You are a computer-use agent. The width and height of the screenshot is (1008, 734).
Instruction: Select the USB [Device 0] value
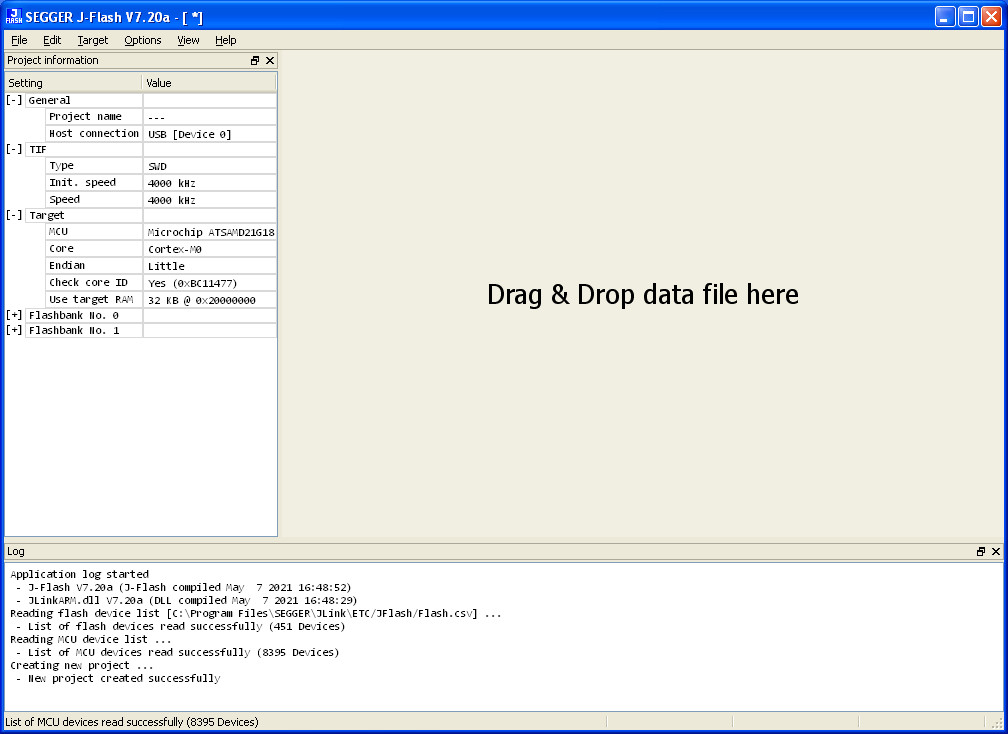click(x=210, y=134)
